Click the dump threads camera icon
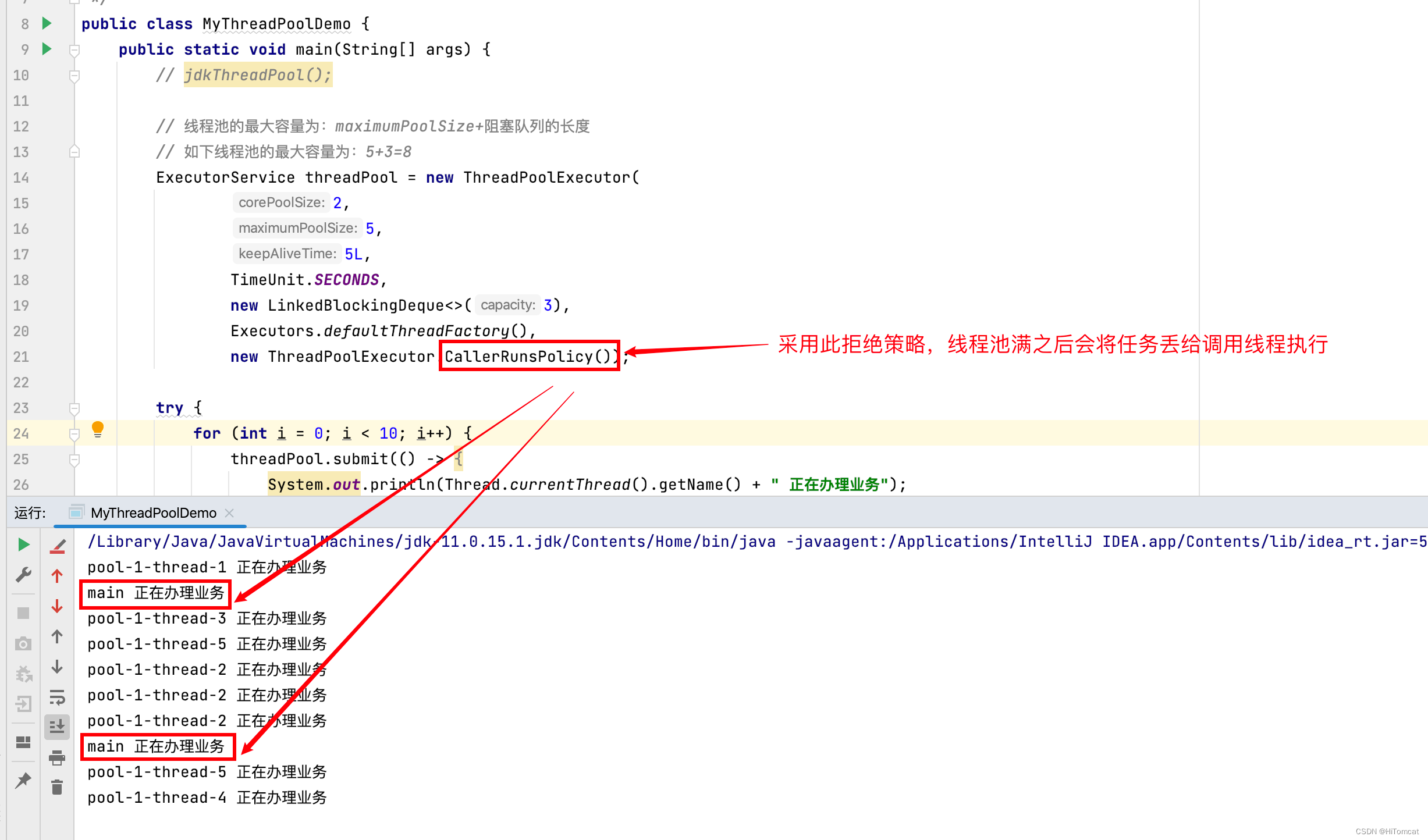The height and width of the screenshot is (840, 1428). 23,643
